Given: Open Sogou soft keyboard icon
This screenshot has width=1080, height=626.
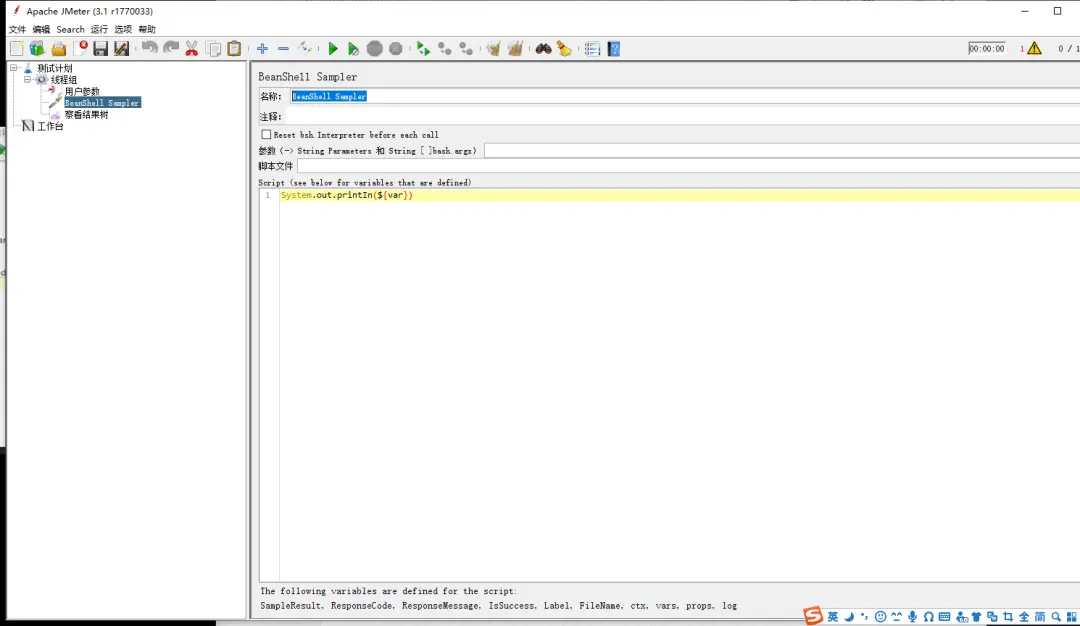Looking at the screenshot, I should 944,616.
